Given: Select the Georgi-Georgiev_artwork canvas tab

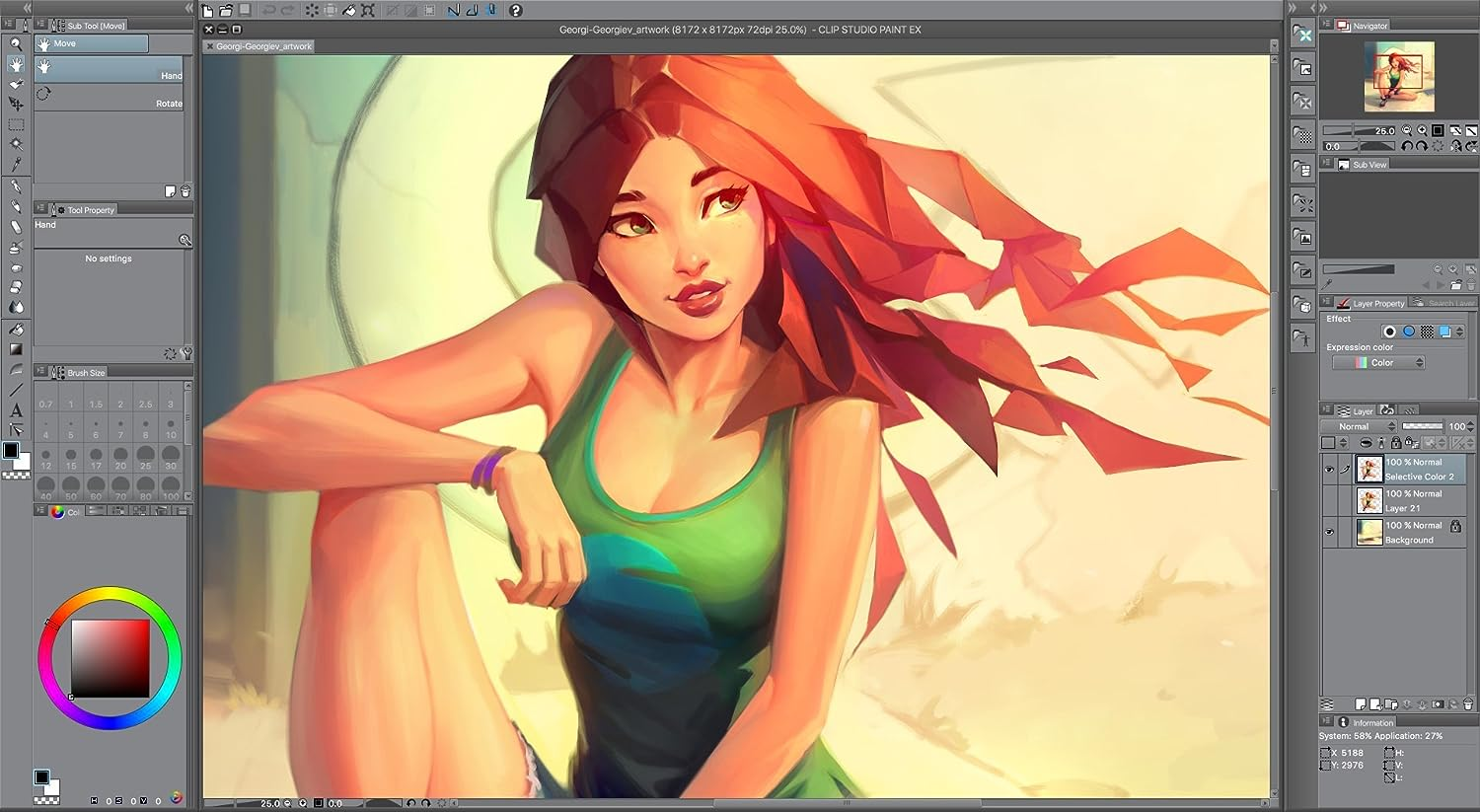Looking at the screenshot, I should 261,45.
